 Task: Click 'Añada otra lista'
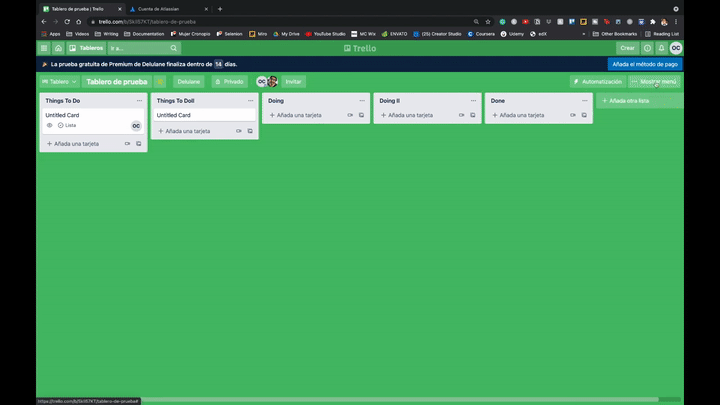pos(639,101)
